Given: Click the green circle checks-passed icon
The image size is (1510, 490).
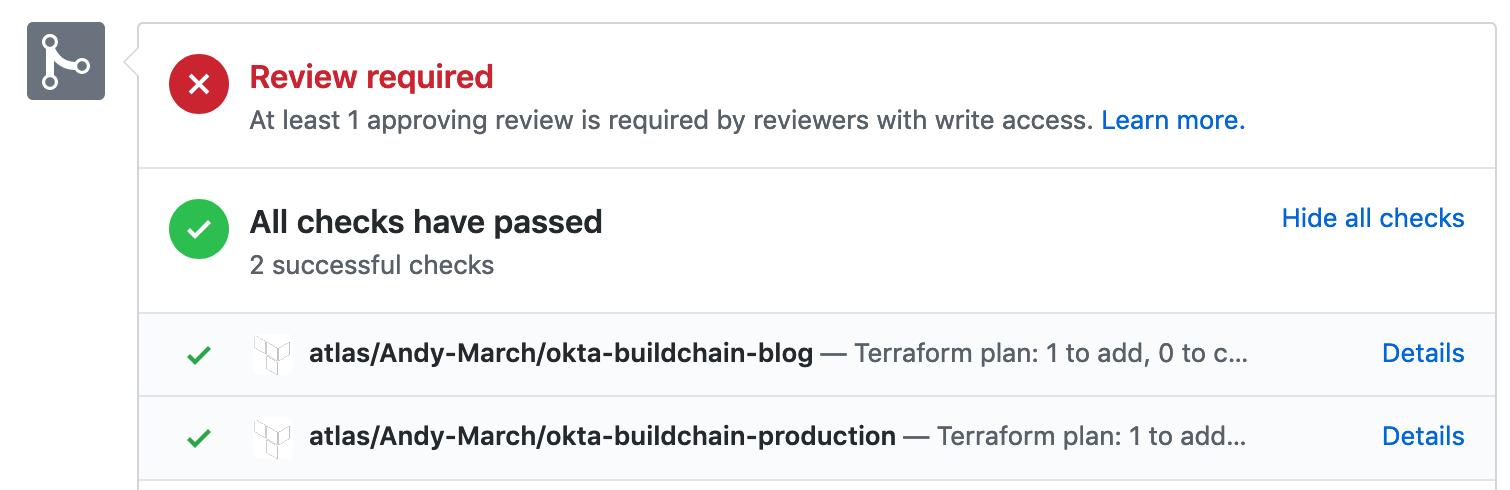Looking at the screenshot, I should (199, 229).
